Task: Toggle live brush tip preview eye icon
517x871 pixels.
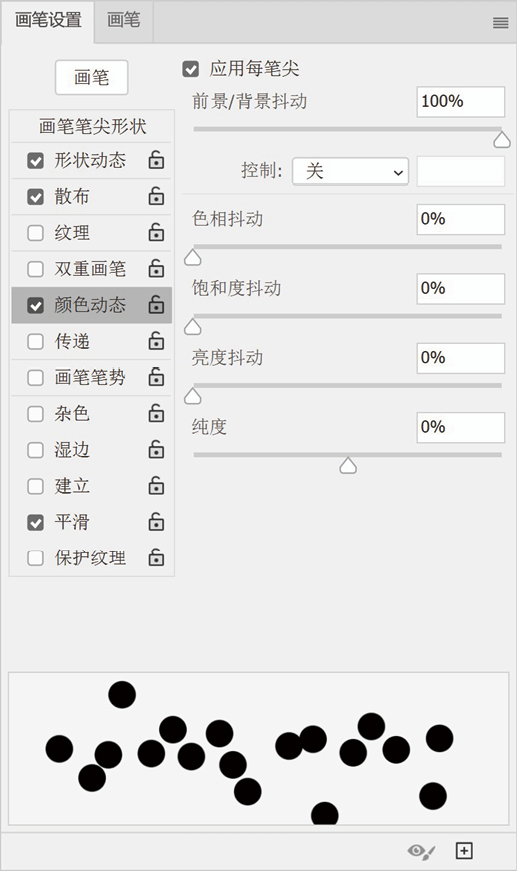Action: click(421, 850)
